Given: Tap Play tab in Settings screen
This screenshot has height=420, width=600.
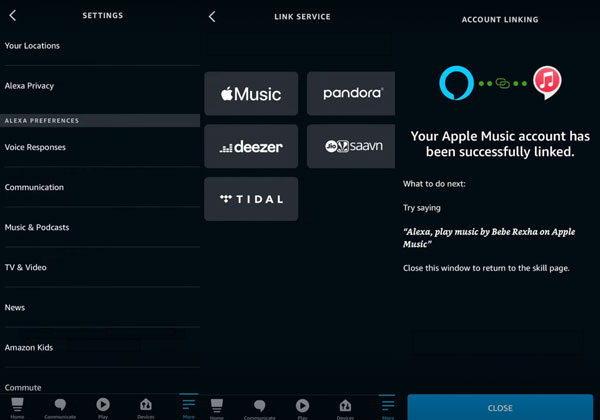Looking at the screenshot, I should pyautogui.click(x=103, y=408).
